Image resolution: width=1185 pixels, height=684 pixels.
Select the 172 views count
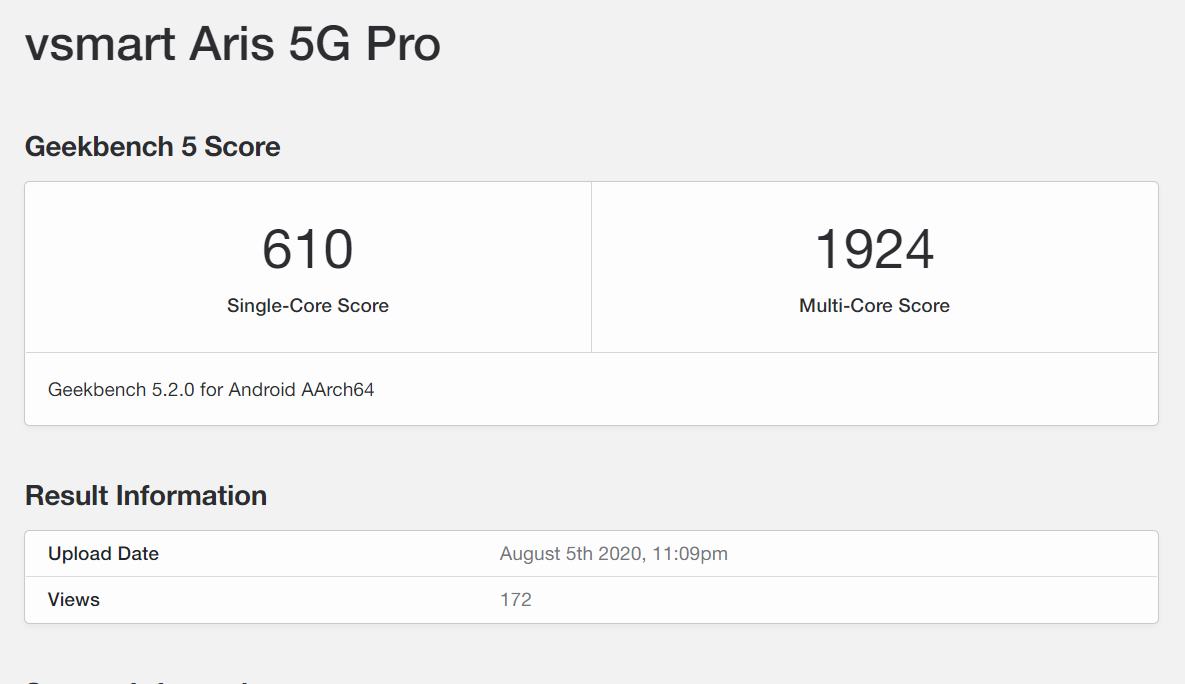tap(516, 600)
